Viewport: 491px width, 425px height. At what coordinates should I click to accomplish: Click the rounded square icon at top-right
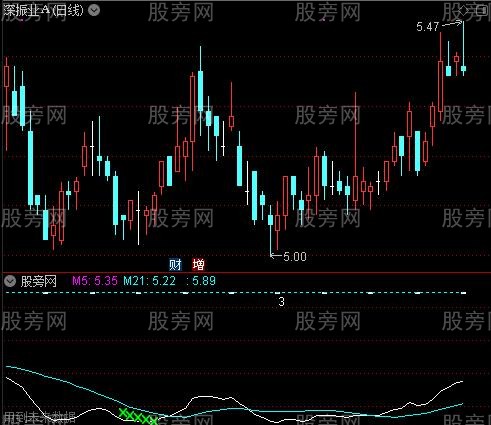[482, 11]
